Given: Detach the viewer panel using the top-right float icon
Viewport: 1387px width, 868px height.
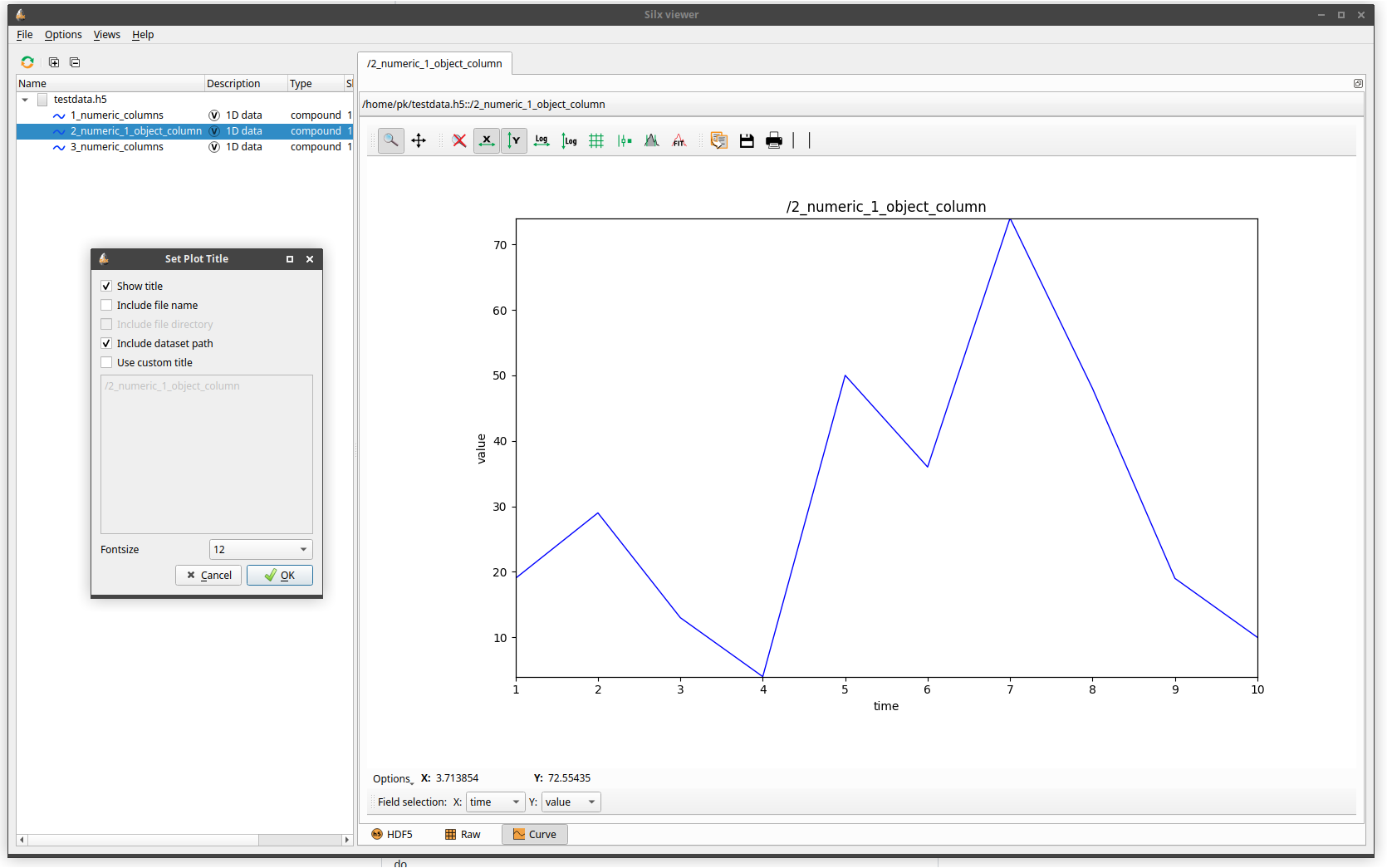Looking at the screenshot, I should pos(1358,83).
